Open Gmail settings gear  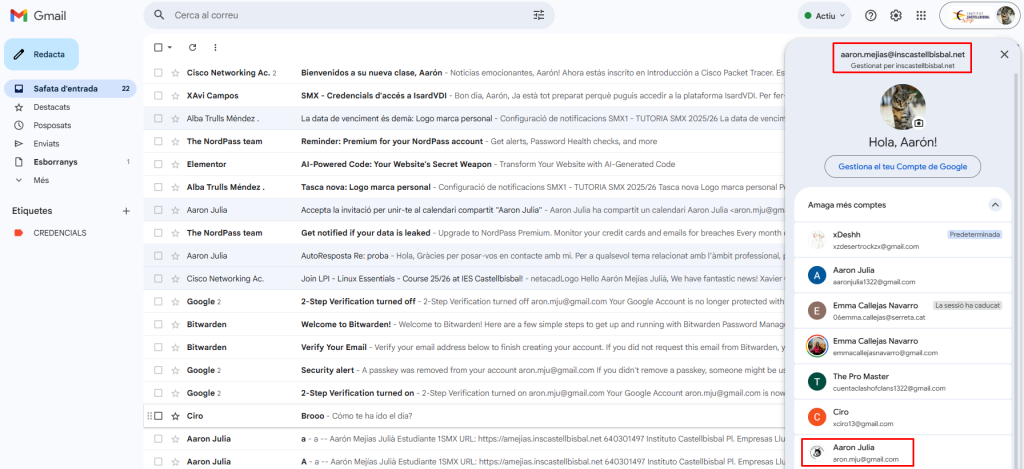(x=896, y=15)
